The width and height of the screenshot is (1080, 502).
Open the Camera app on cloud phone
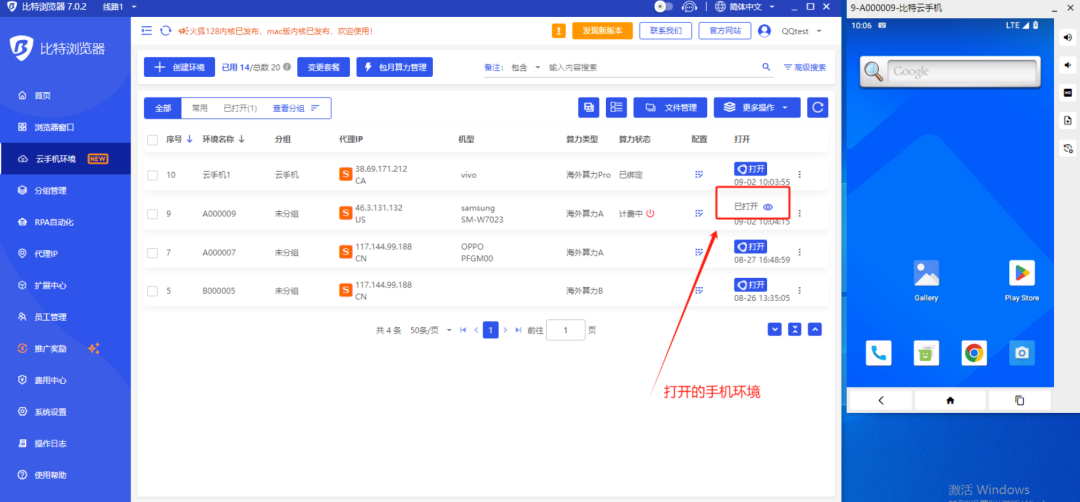tap(1022, 353)
